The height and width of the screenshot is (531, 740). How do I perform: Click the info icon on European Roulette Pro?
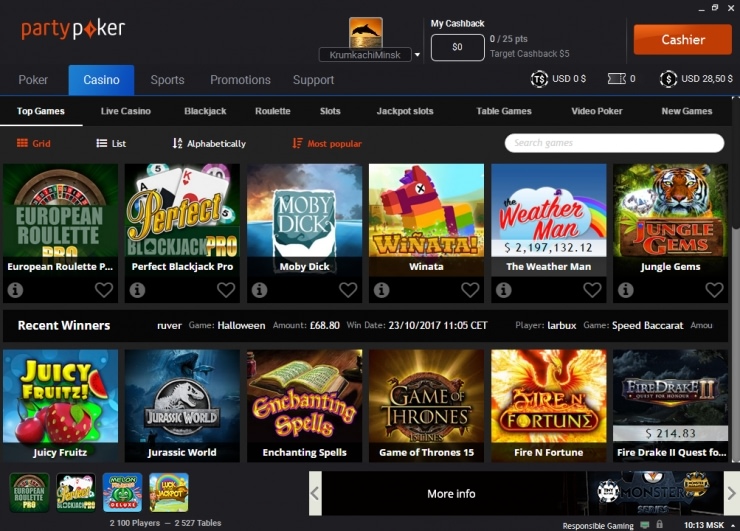click(15, 290)
